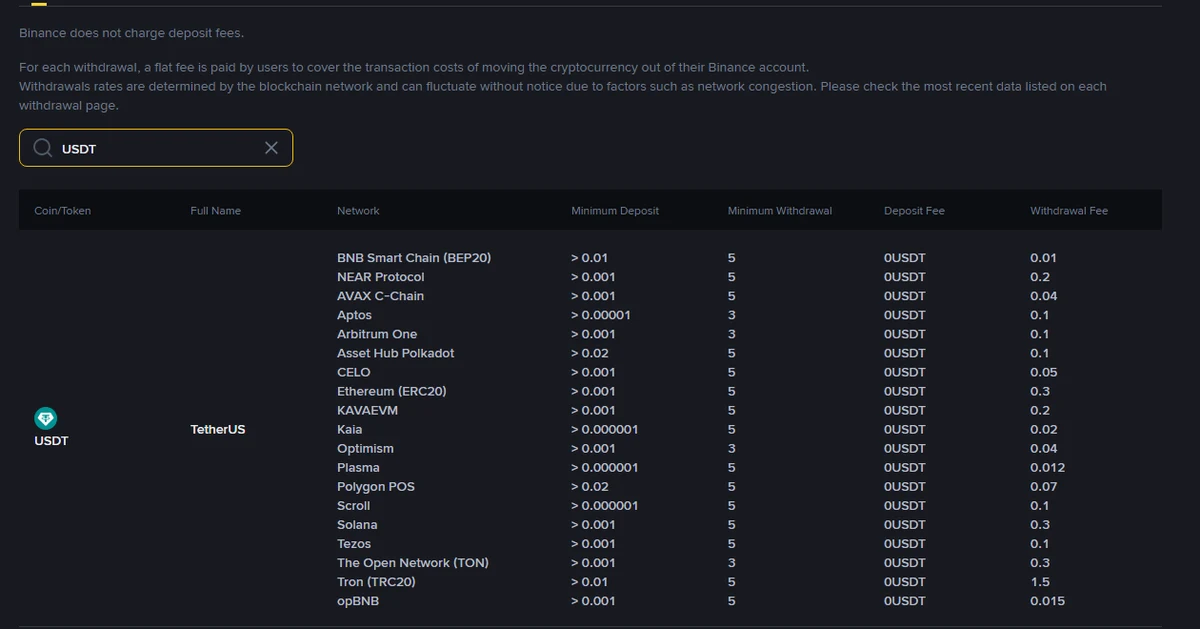Click the > 0.00001 minimum deposit for Aptos
The height and width of the screenshot is (629, 1200).
pyautogui.click(x=600, y=315)
